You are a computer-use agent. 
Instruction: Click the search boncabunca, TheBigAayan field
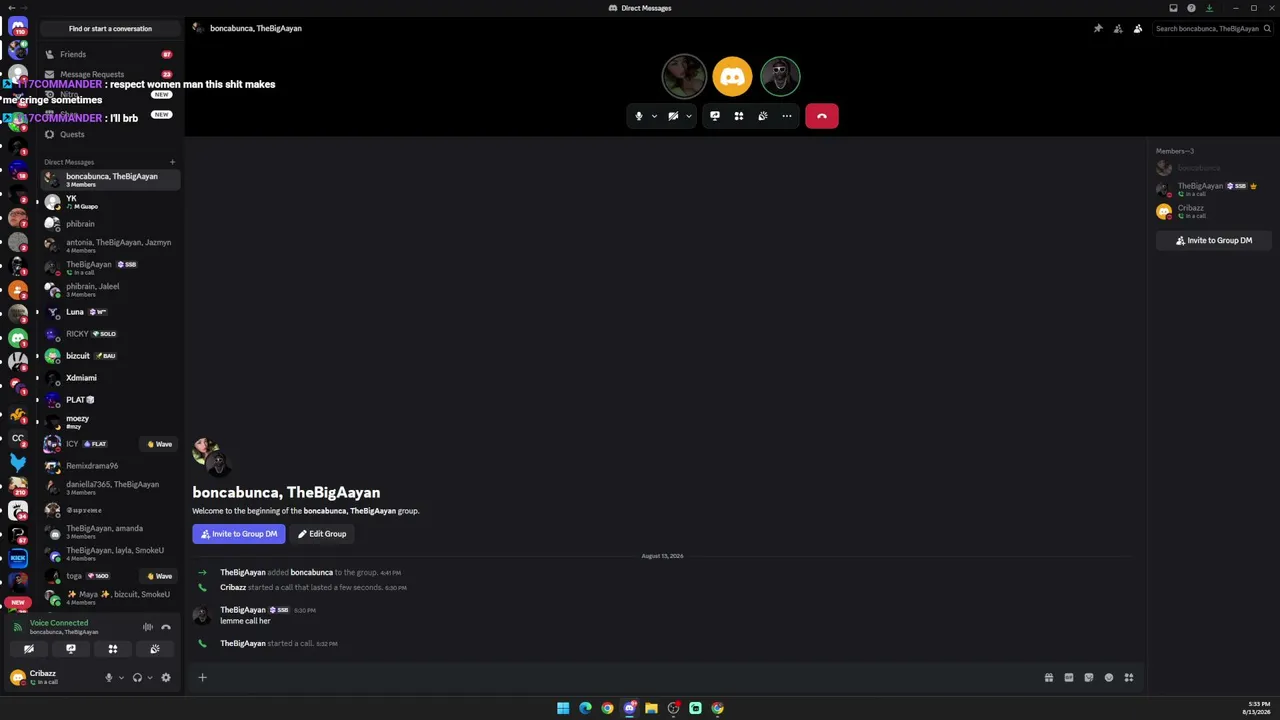1213,28
